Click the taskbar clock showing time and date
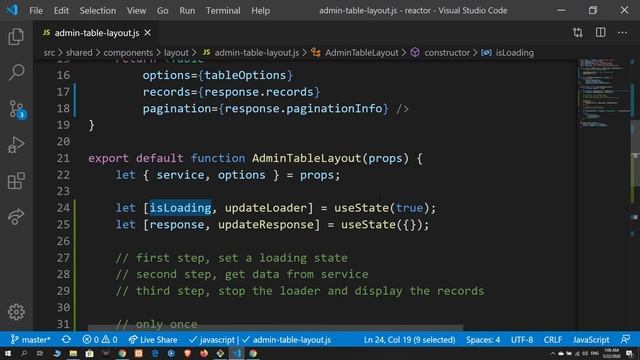640x360 pixels. 611,353
